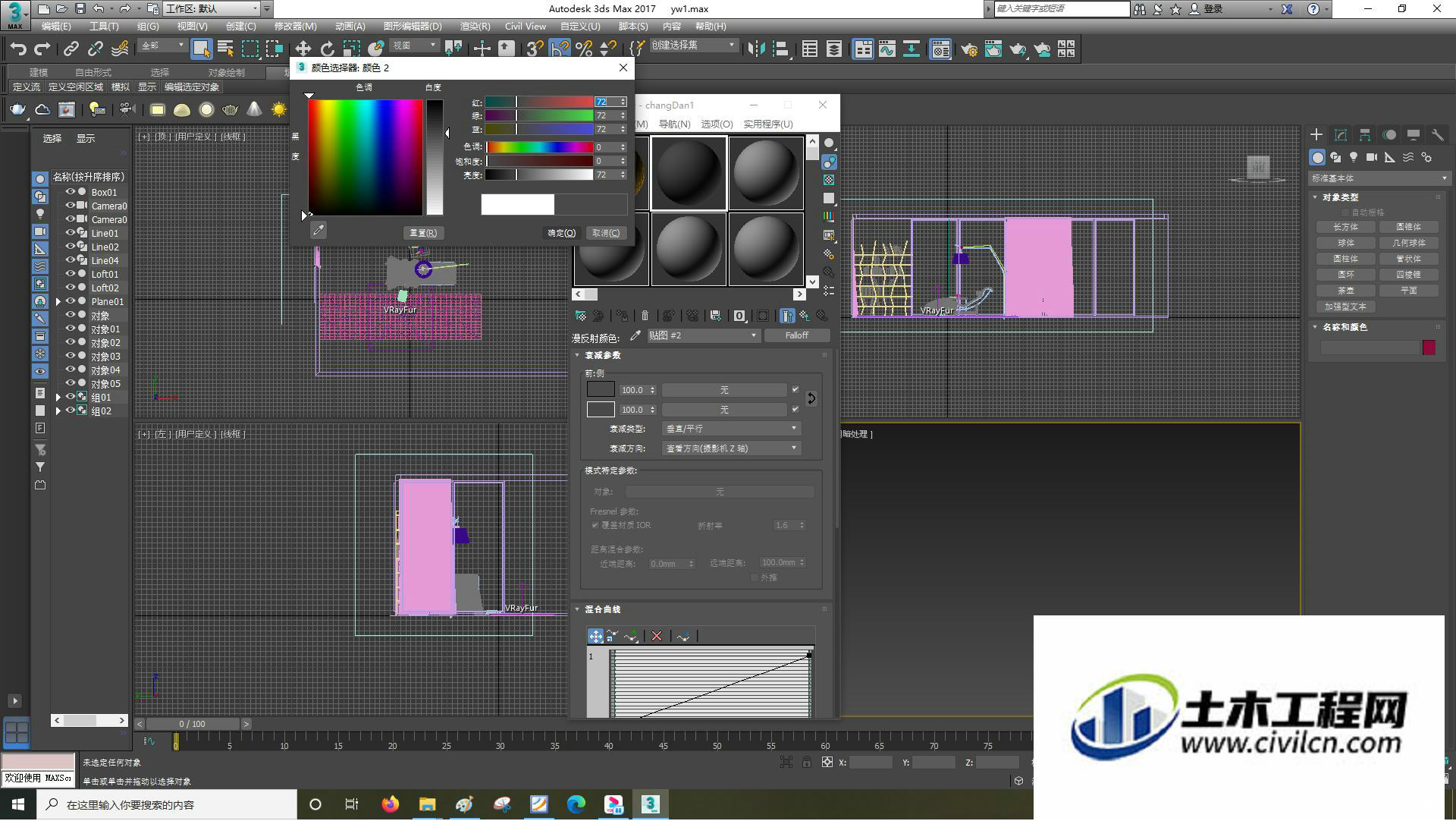1456x821 pixels.
Task: Toggle visibility of Line01
Action: [70, 233]
